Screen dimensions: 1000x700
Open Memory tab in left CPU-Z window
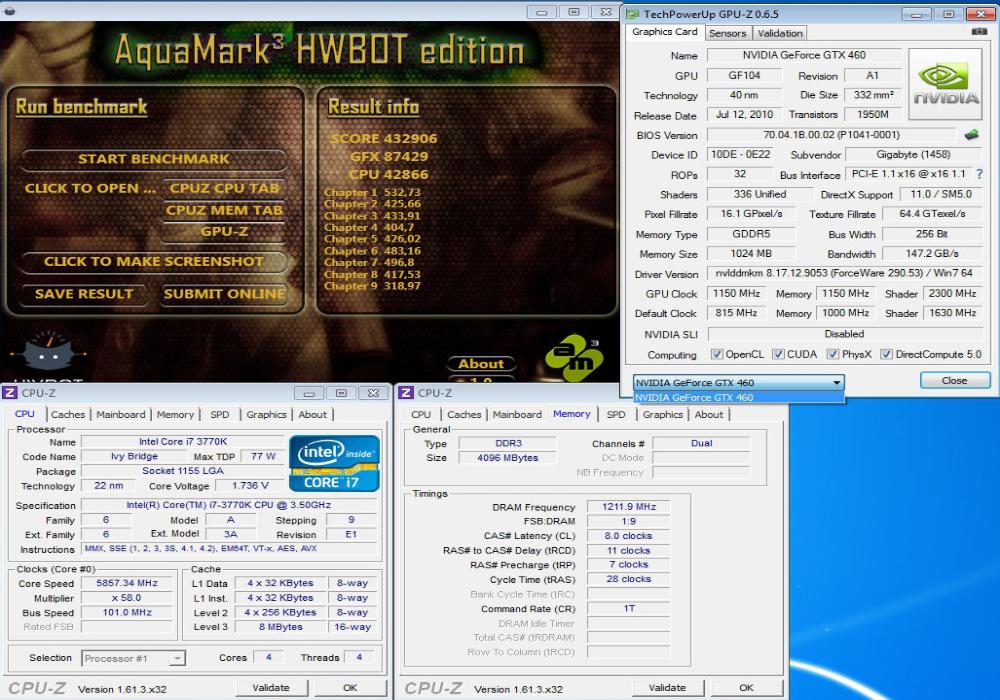pos(175,414)
